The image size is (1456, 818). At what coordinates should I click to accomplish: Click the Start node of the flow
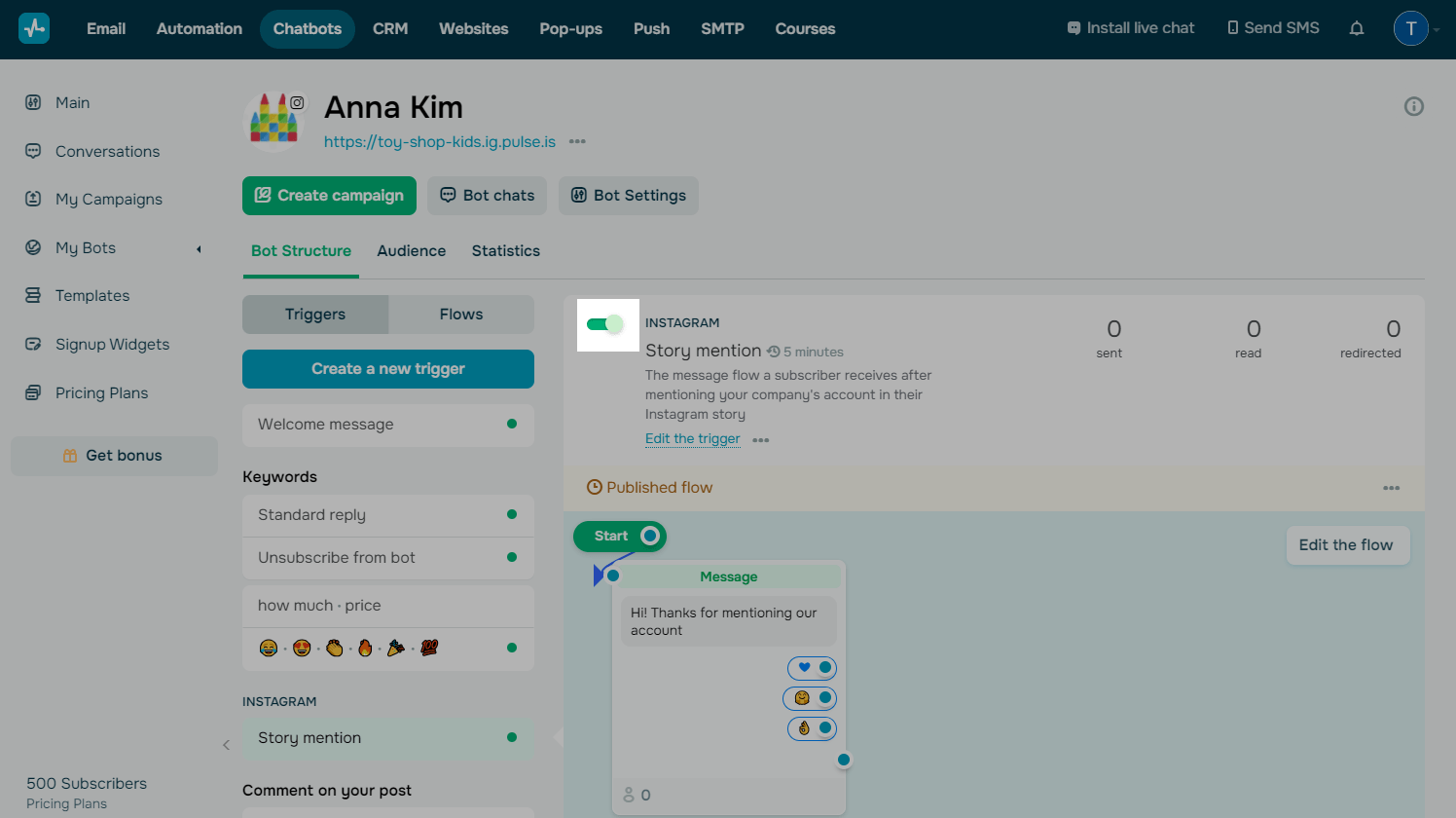click(619, 536)
